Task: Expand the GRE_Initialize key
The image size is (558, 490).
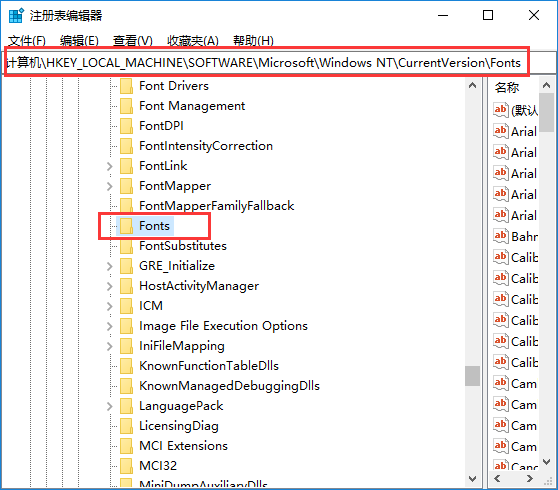Action: coord(110,266)
